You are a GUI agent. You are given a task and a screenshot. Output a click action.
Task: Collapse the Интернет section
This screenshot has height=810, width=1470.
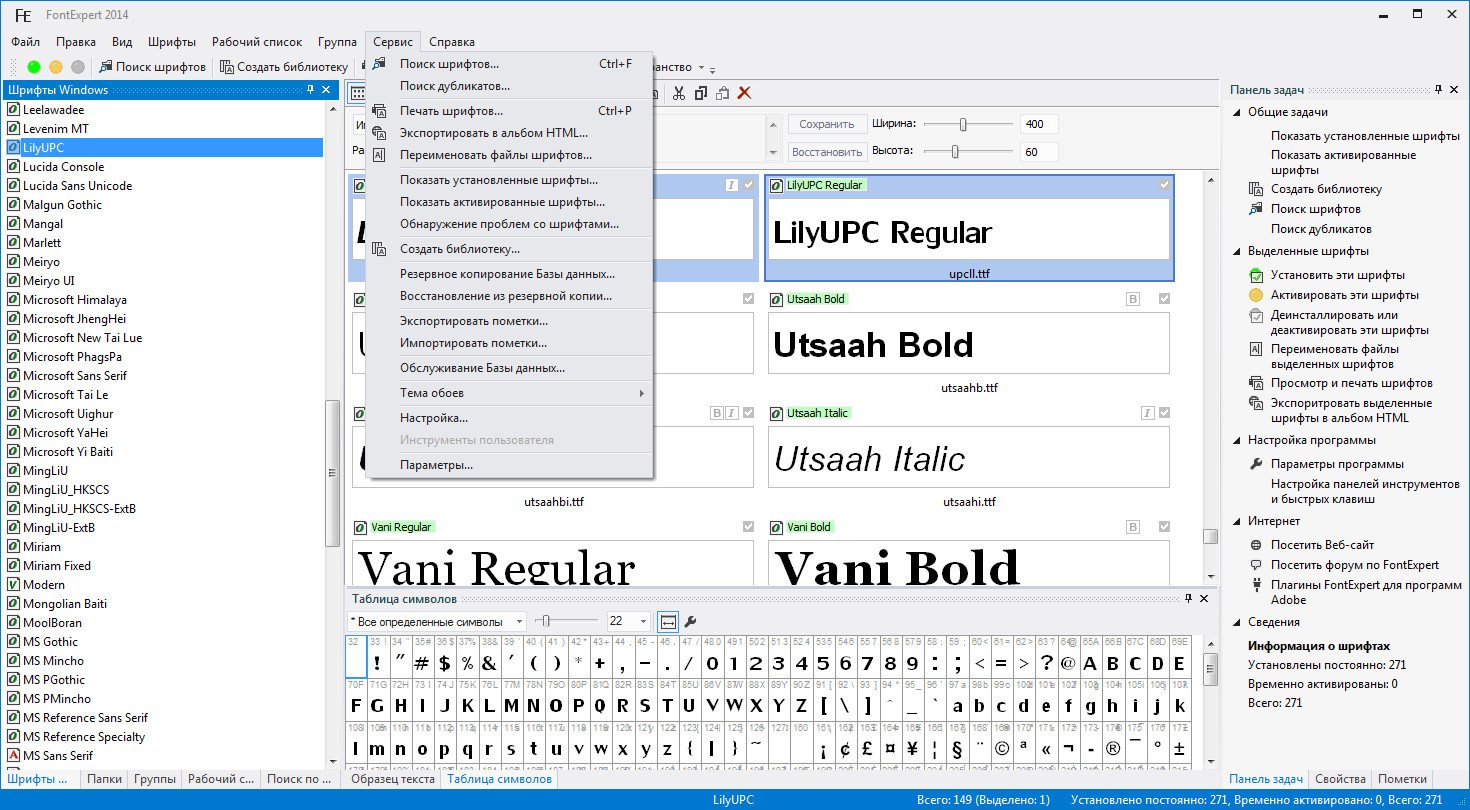click(1237, 521)
